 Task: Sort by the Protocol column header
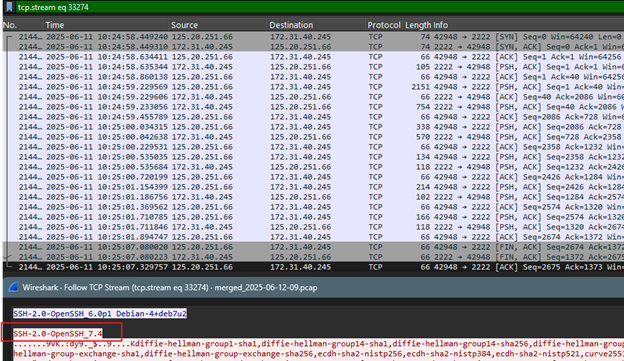pyautogui.click(x=384, y=25)
